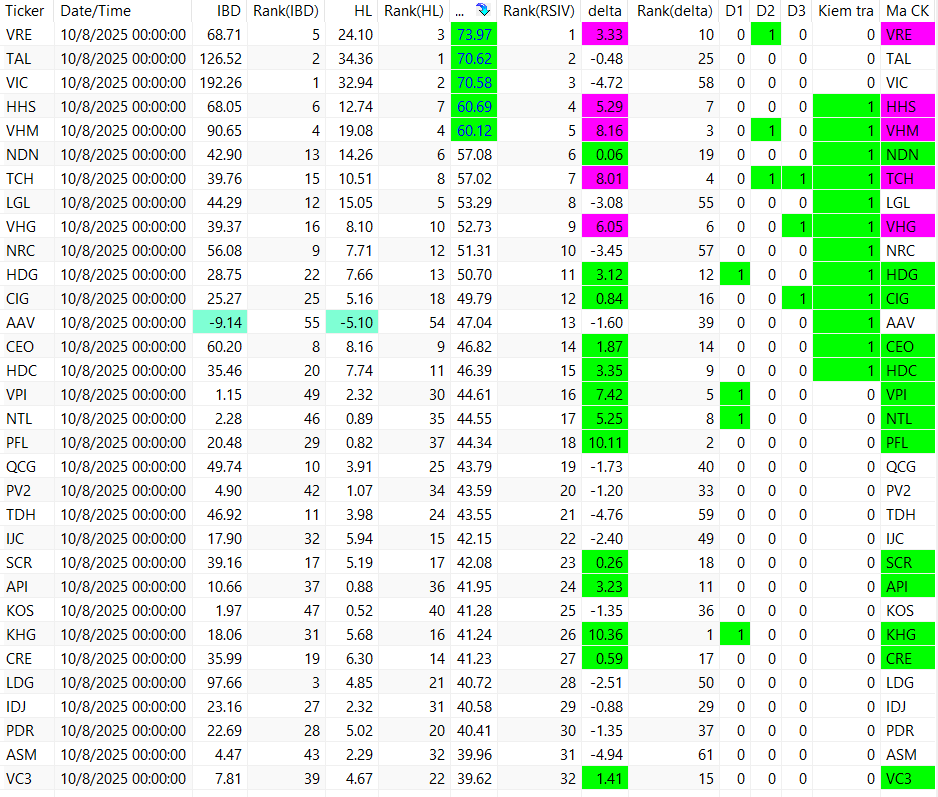Screen dimensions: 938x797
Task: Select the VRE ticker row
Action: click(468, 35)
